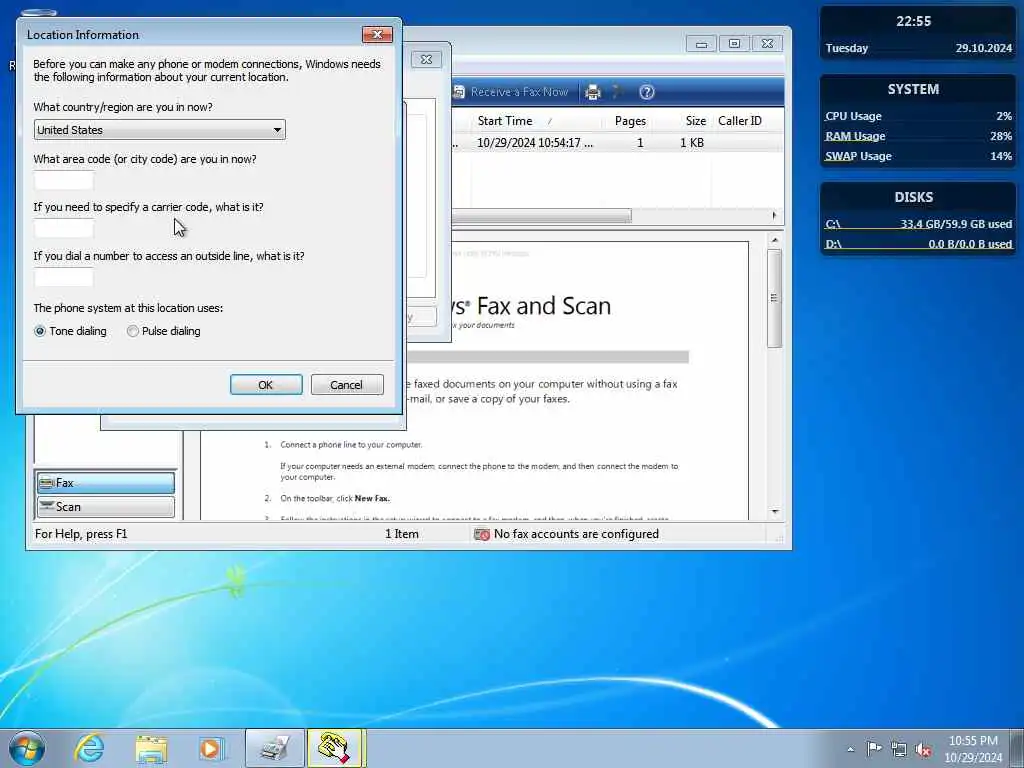1024x768 pixels.
Task: Click the No fax accounts are configured status
Action: [576, 534]
